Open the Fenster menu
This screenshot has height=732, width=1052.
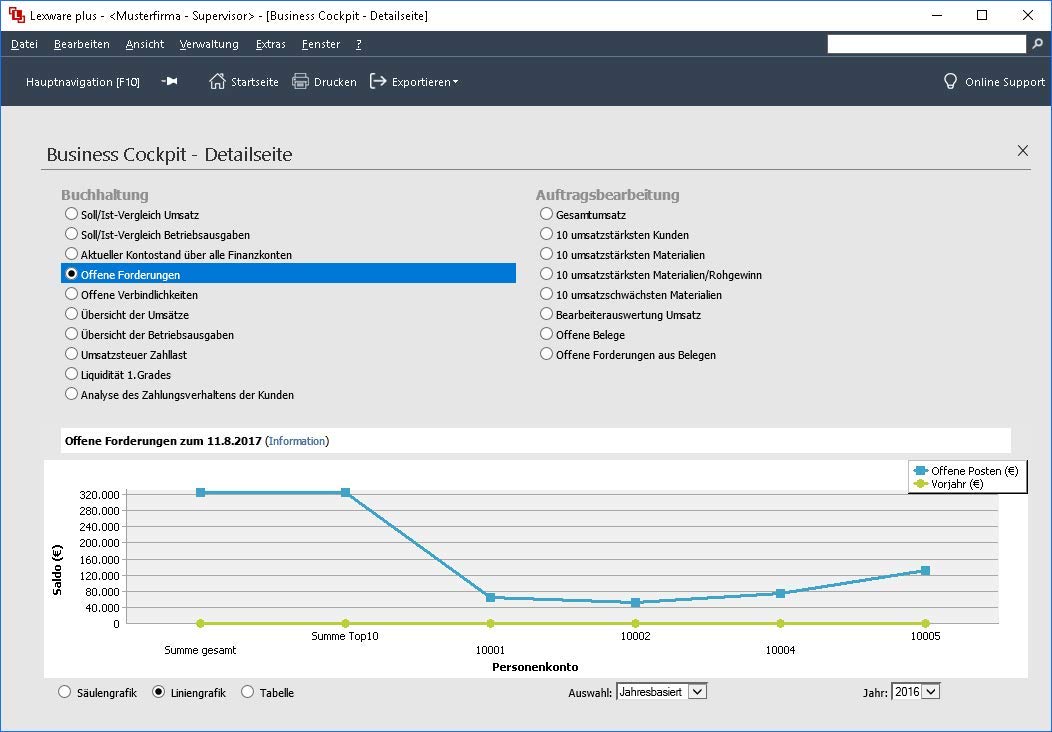[321, 44]
